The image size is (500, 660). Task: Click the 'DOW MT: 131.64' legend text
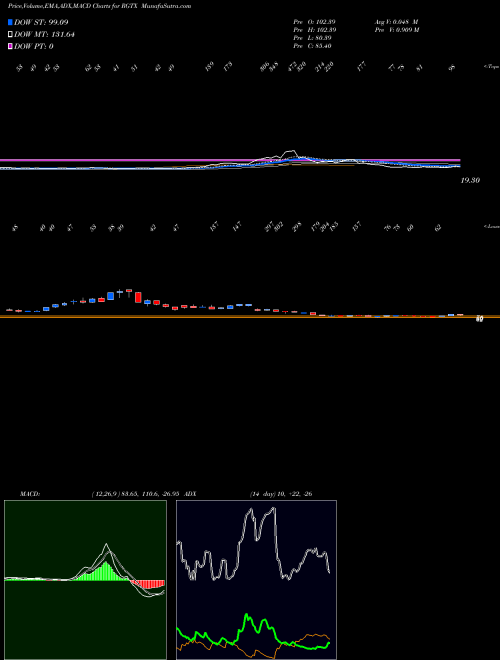(x=44, y=35)
